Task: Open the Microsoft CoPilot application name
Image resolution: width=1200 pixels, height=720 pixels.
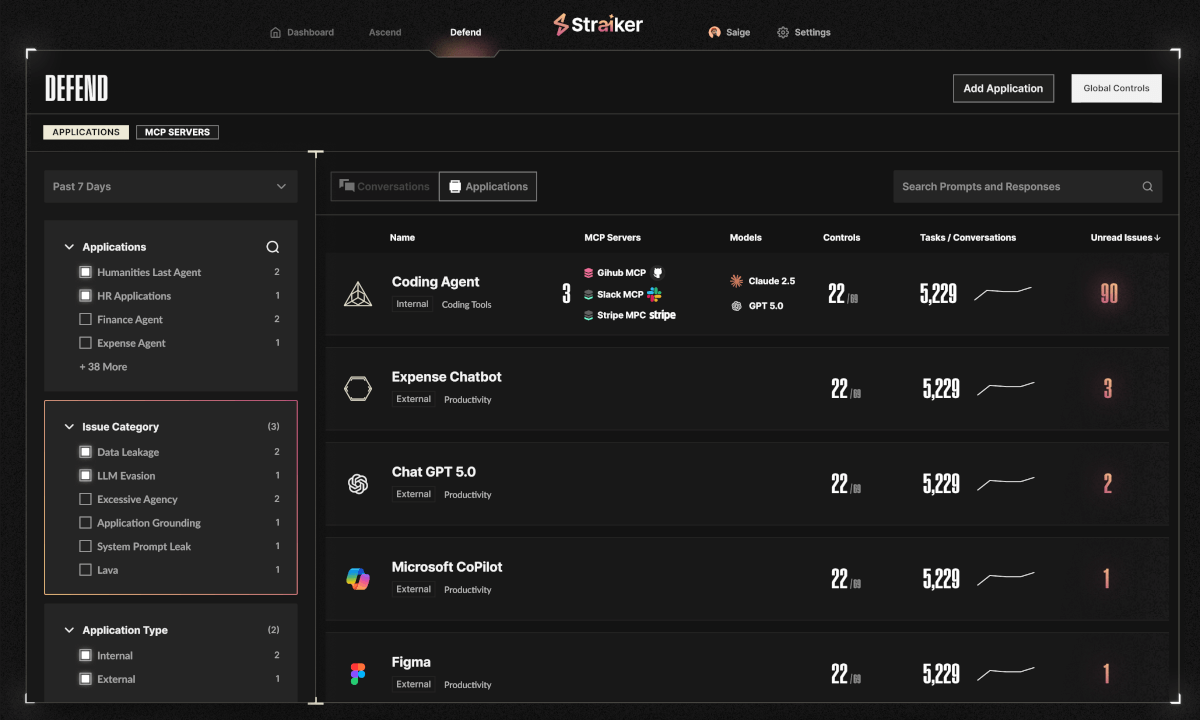Action: (447, 567)
